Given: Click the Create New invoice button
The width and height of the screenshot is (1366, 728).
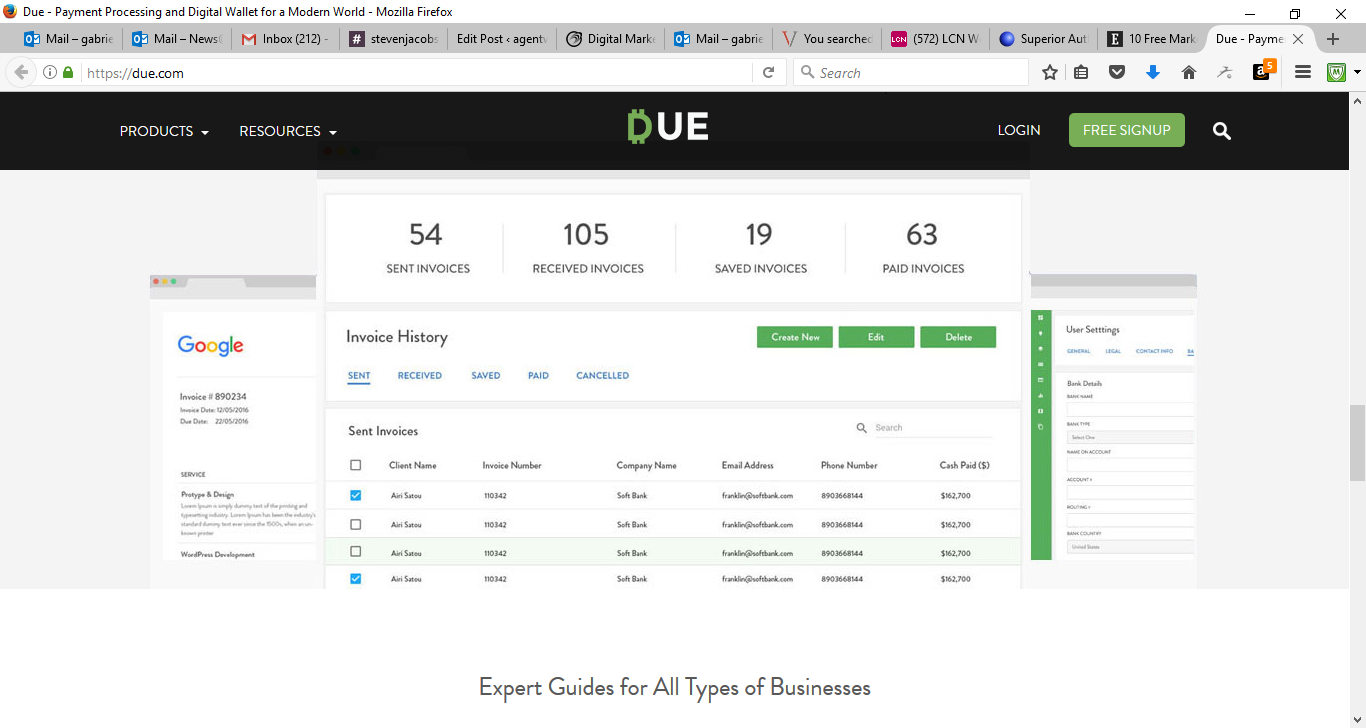Looking at the screenshot, I should pyautogui.click(x=795, y=337).
